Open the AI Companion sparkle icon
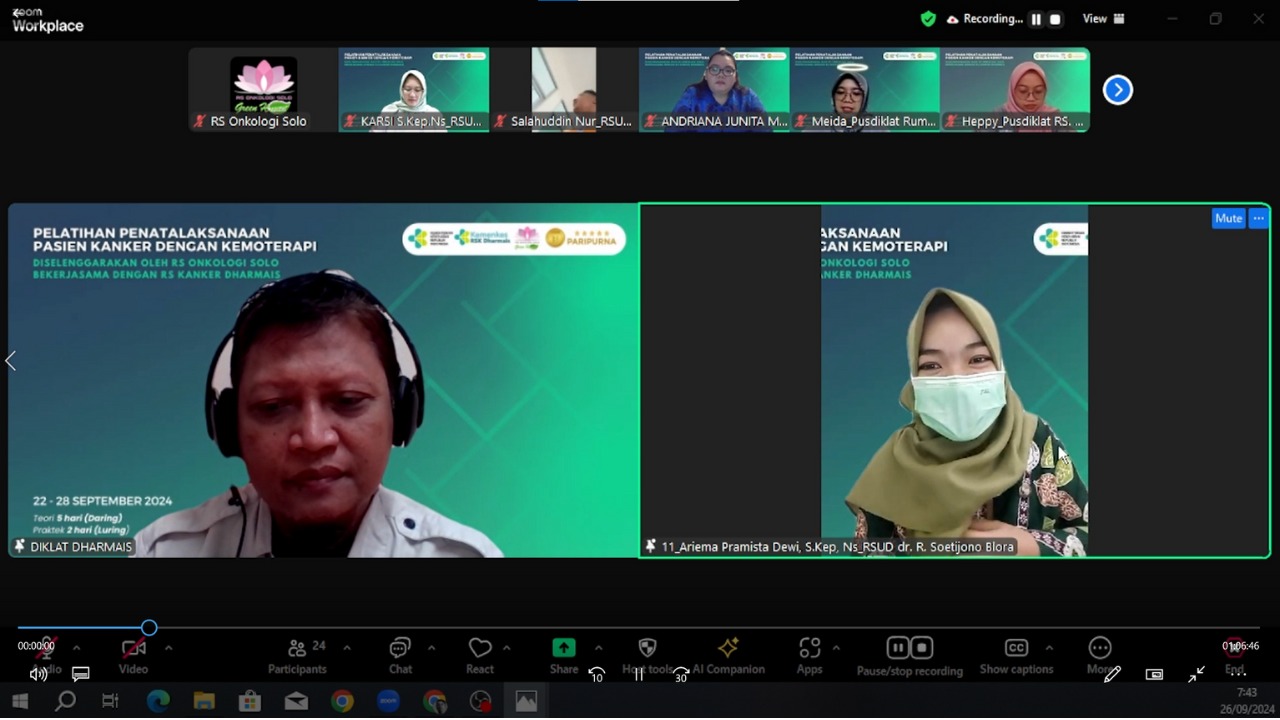Image resolution: width=1280 pixels, height=720 pixels. click(x=728, y=648)
